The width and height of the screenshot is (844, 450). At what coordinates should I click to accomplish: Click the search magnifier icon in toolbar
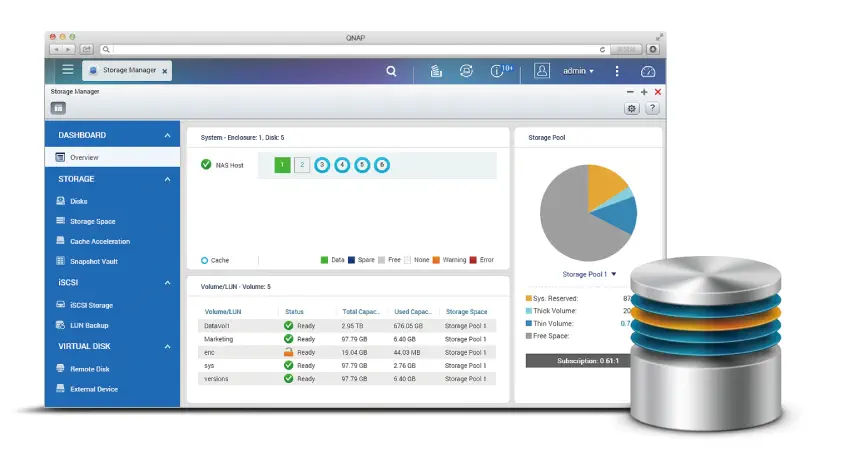point(391,71)
